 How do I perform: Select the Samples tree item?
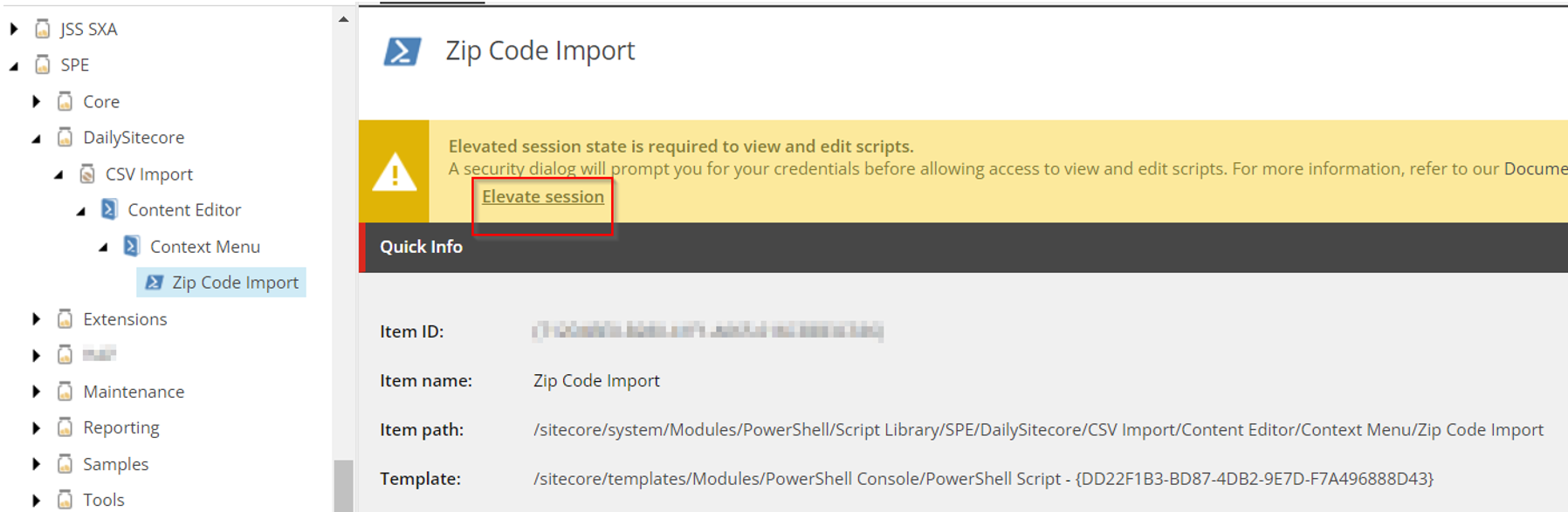click(115, 464)
